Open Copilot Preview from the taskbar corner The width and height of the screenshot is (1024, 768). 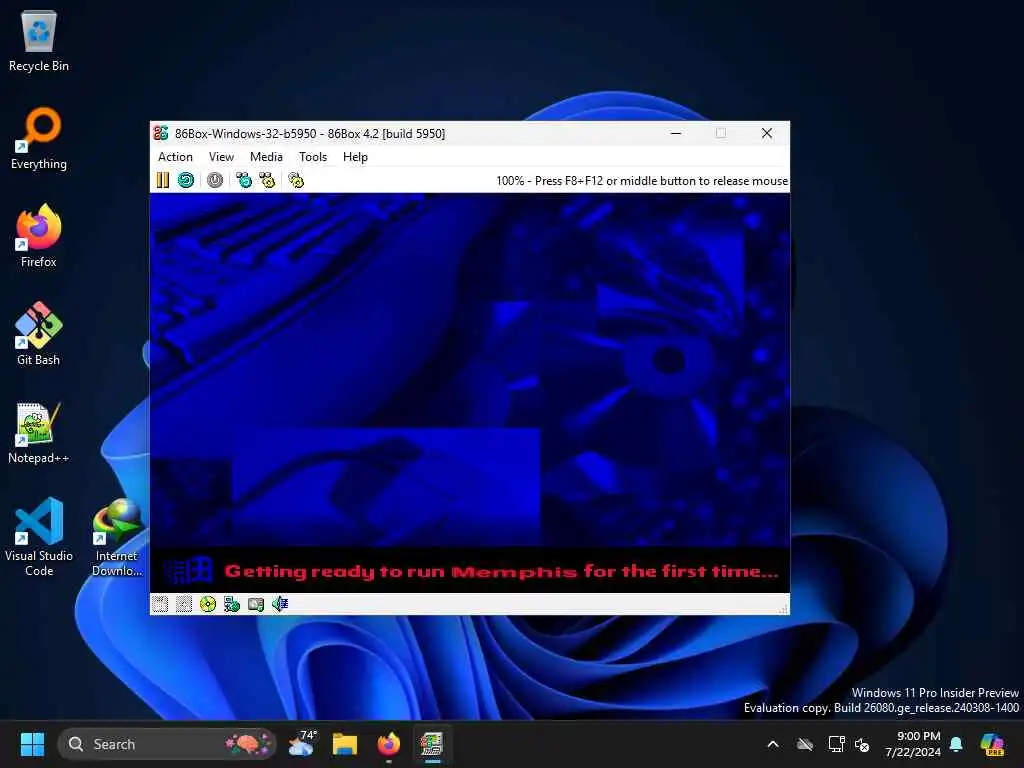992,744
